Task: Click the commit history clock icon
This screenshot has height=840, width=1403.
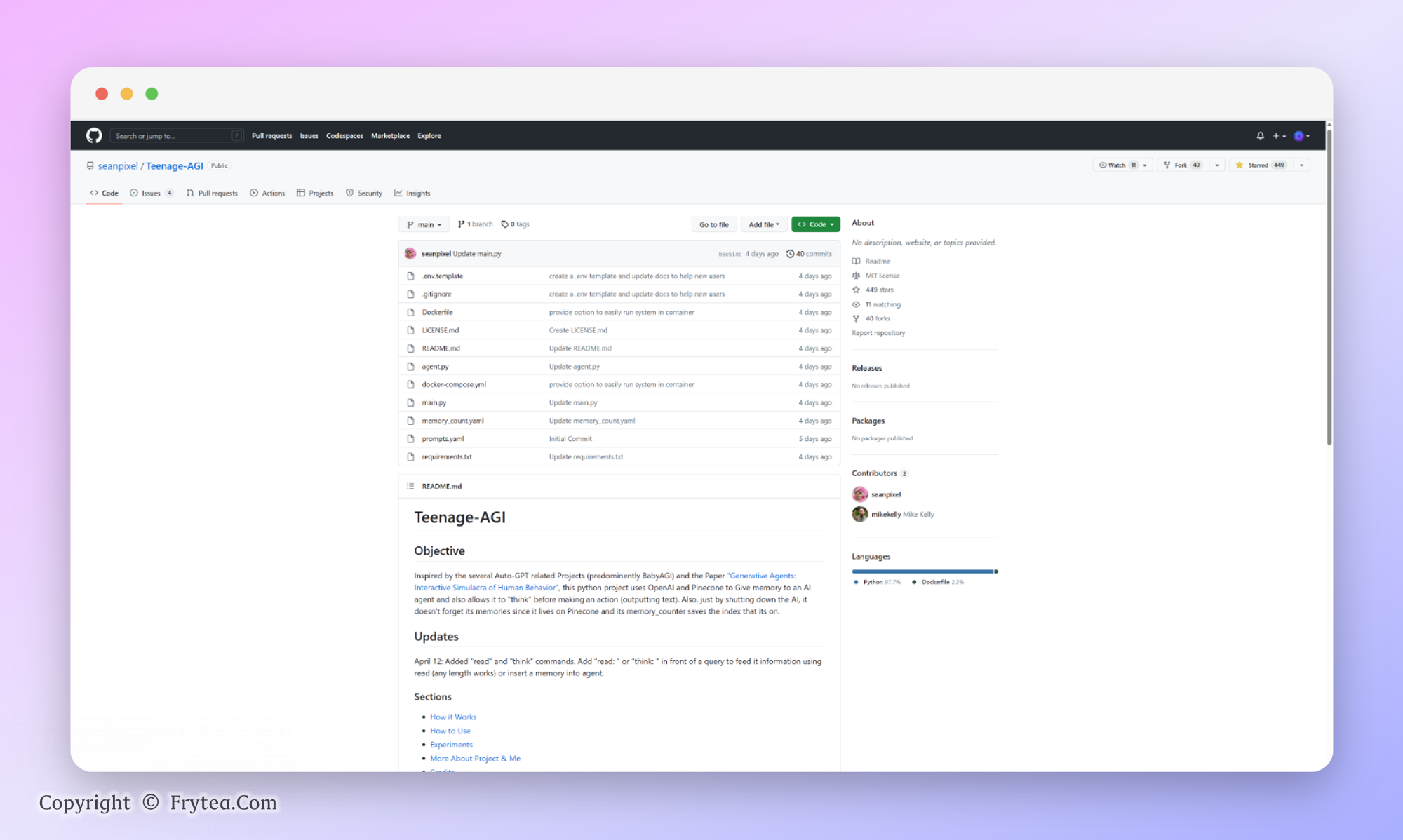Action: (x=790, y=254)
